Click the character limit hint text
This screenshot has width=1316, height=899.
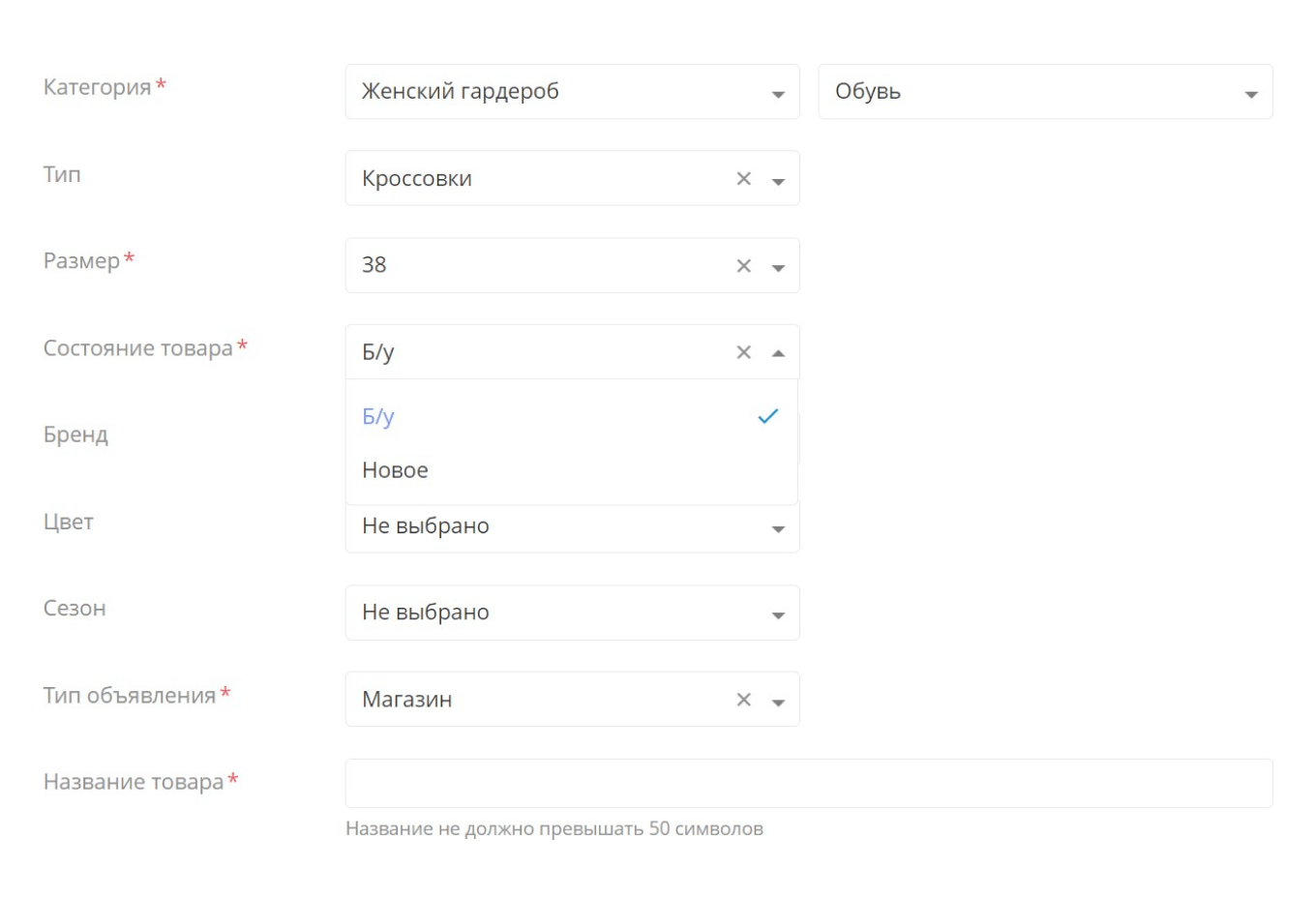coord(553,828)
